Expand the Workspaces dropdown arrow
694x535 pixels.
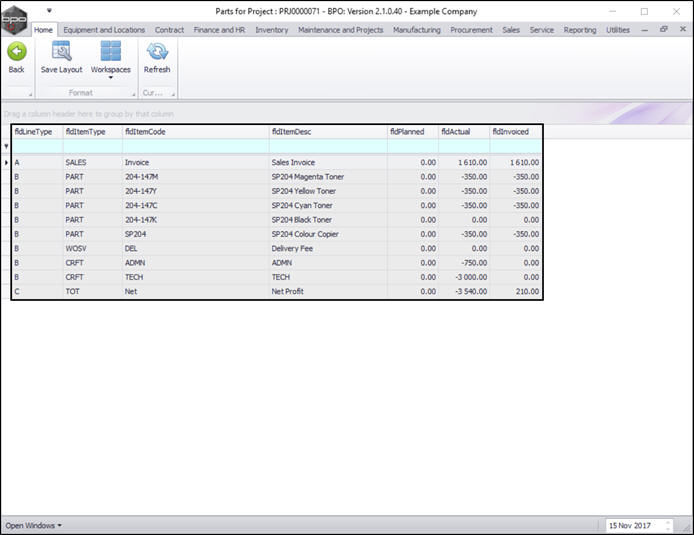click(x=111, y=78)
